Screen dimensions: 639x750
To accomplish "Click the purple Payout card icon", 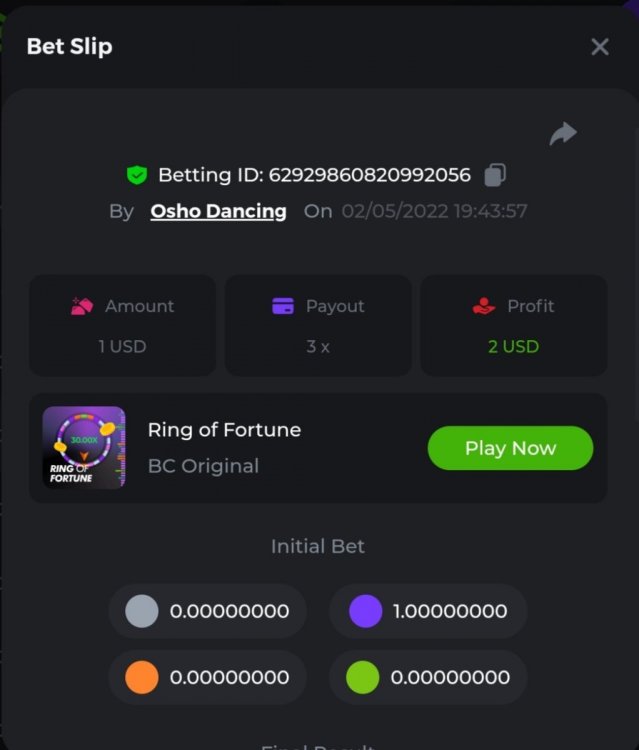I will tap(283, 306).
